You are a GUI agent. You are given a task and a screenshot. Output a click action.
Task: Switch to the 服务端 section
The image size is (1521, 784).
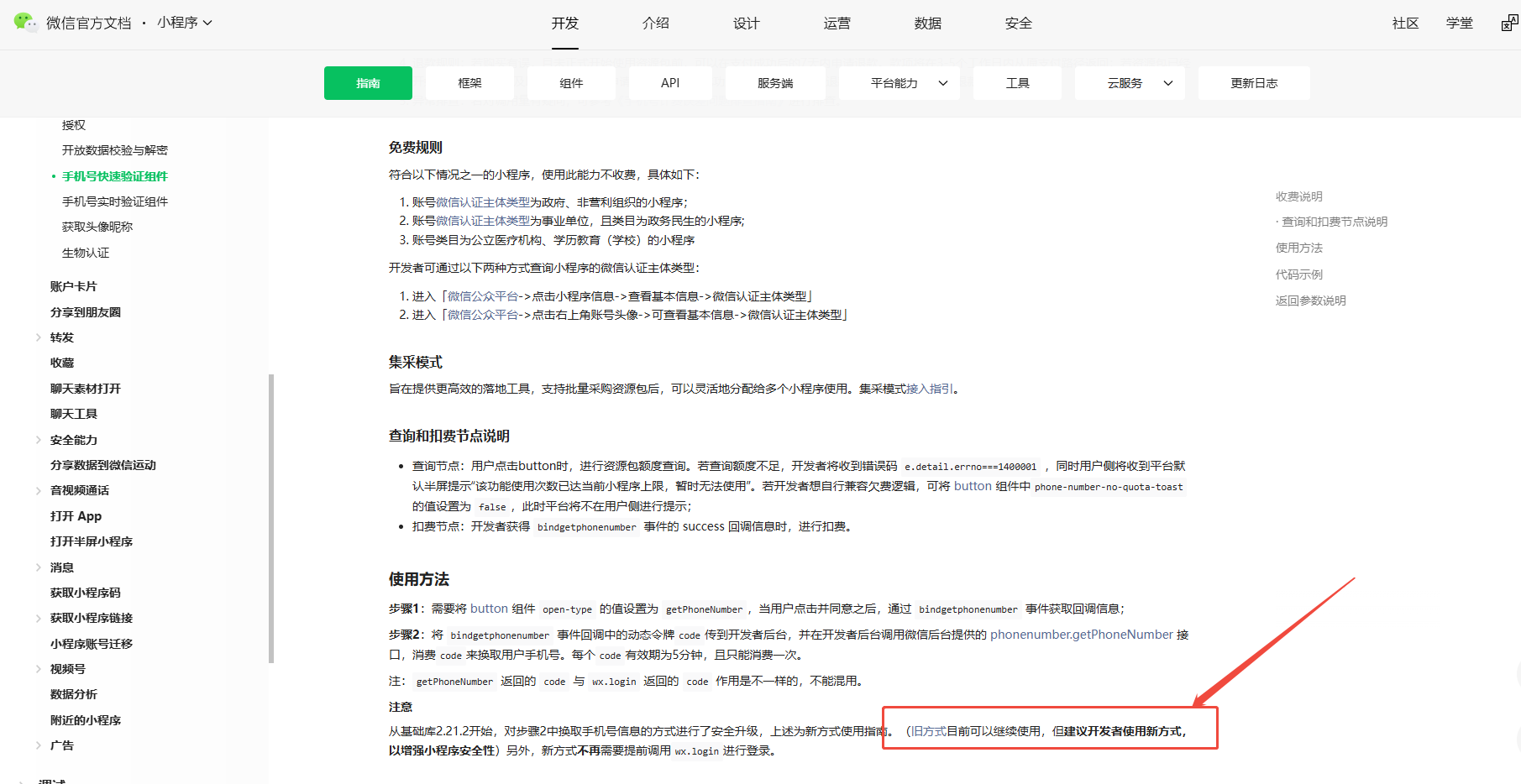pos(775,83)
